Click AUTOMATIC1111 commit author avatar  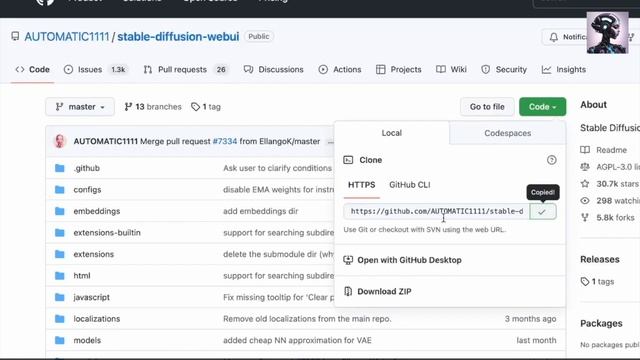tap(60, 141)
